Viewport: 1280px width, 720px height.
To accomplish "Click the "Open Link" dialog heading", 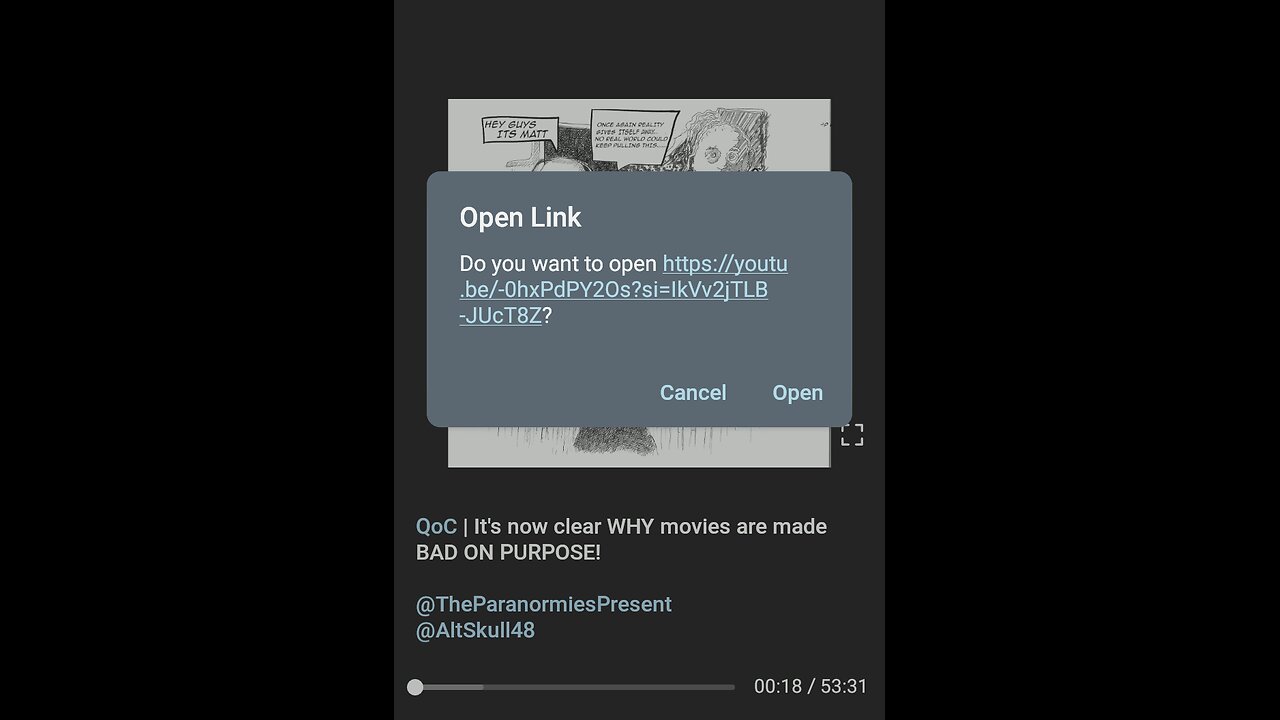I will point(520,217).
